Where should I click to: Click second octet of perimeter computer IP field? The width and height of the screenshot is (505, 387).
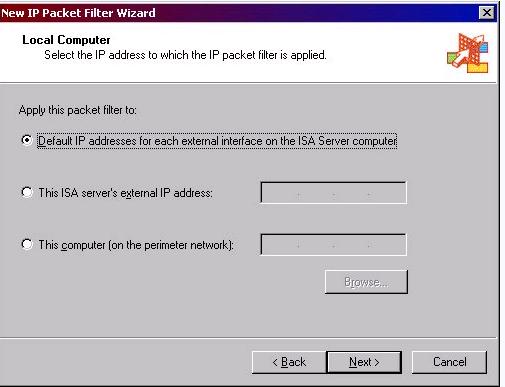[316, 245]
